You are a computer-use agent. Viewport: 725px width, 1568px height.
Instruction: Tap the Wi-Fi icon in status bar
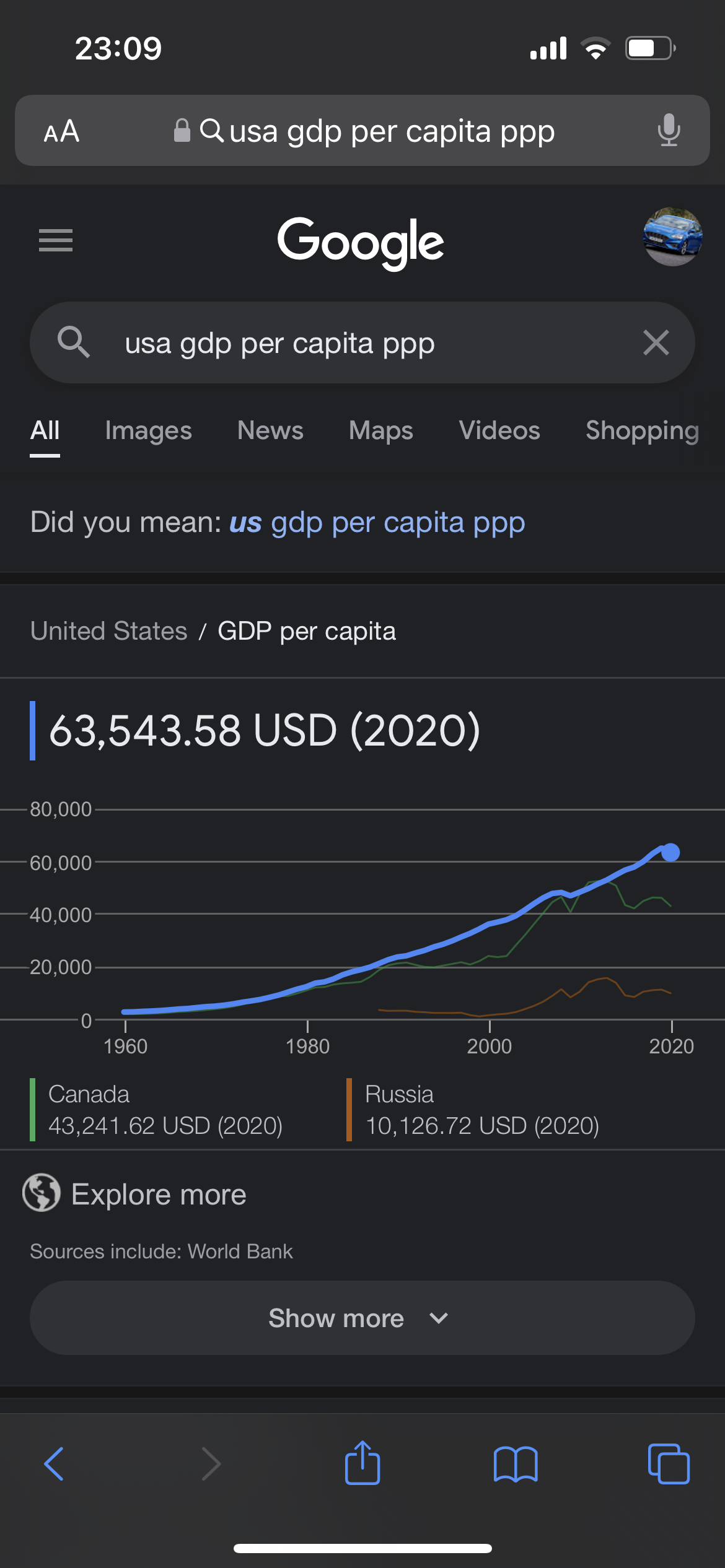pyautogui.click(x=596, y=48)
